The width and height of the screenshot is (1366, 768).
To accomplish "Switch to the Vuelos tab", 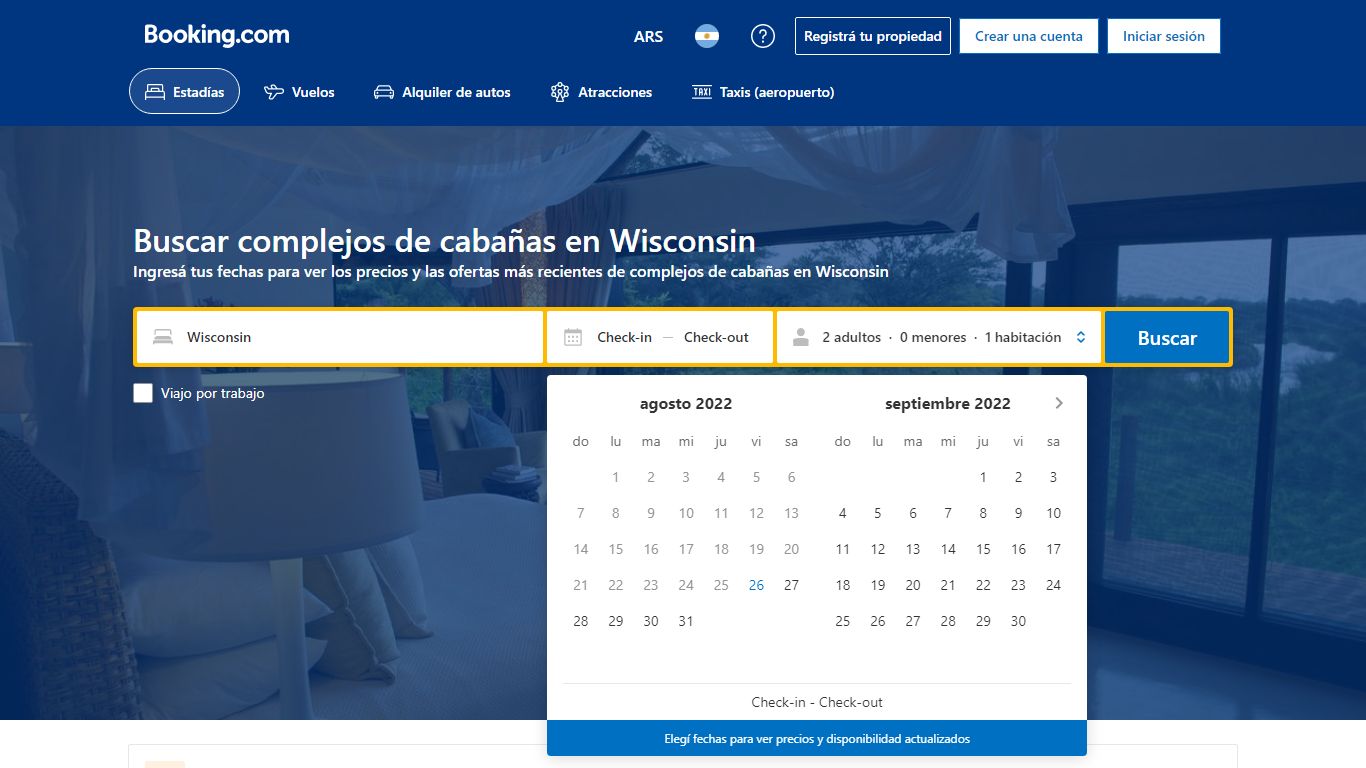I will click(299, 92).
